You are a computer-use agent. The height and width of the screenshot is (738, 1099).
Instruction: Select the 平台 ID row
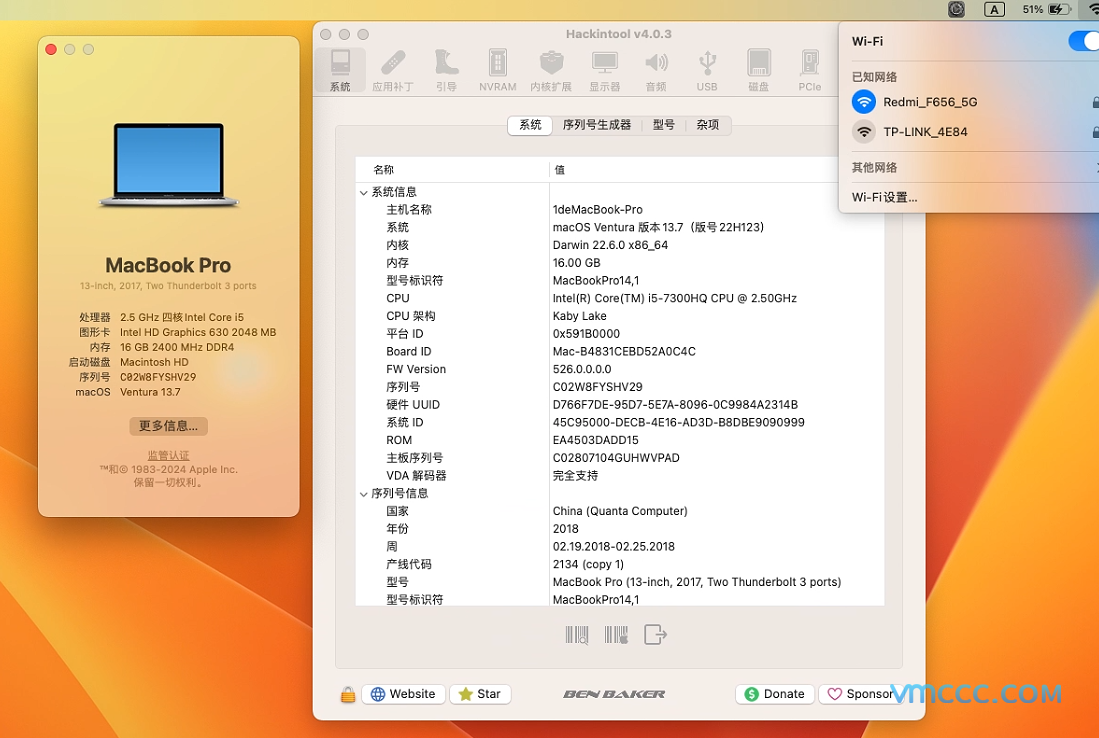click(x=620, y=334)
